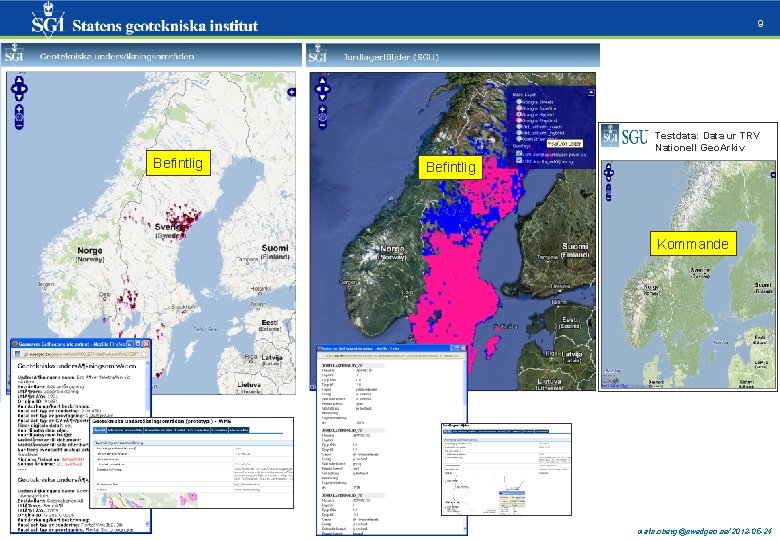
Task: Select Google Streets base layer
Action: click(519, 102)
